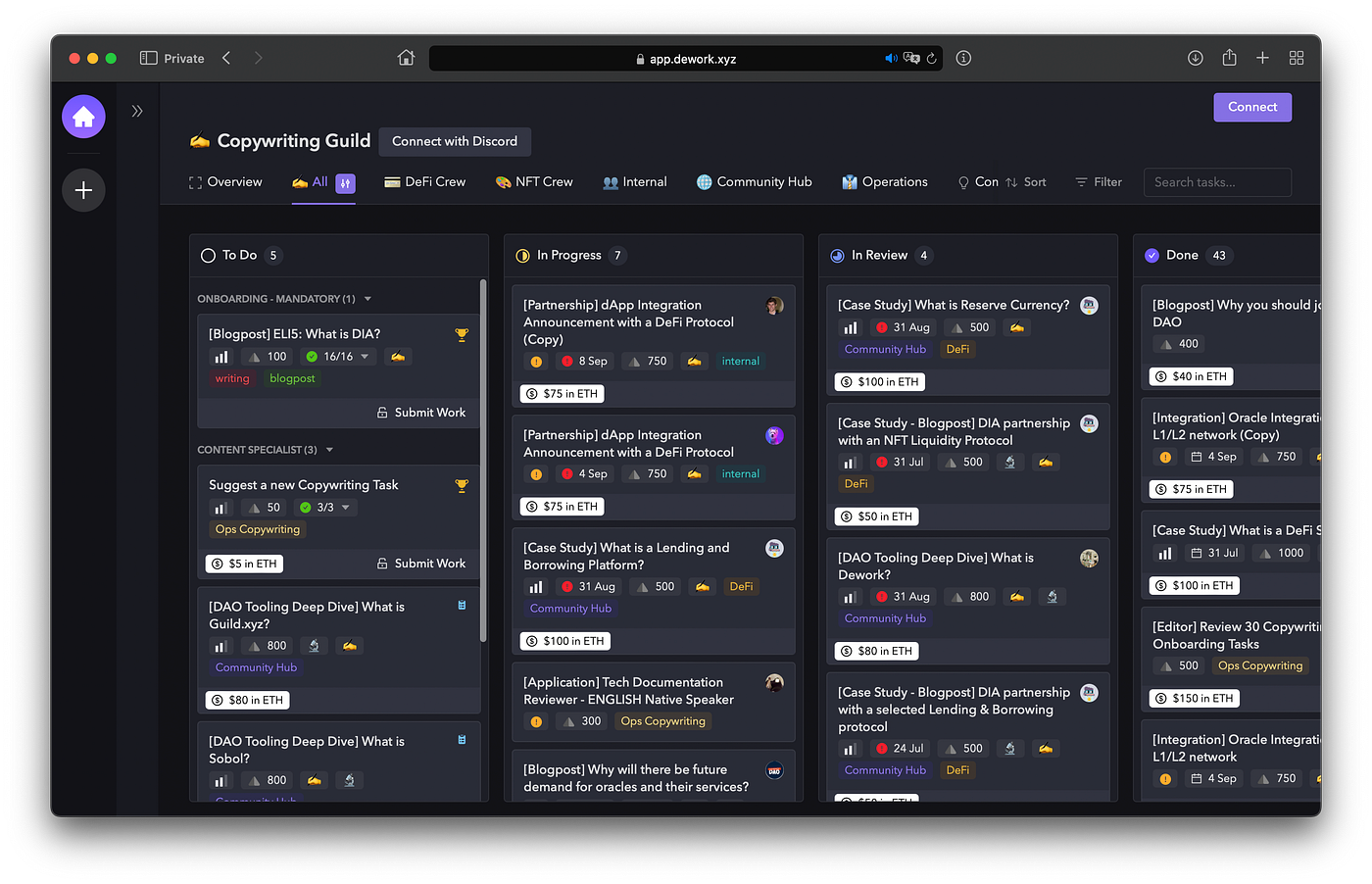Open the page info circle icon
Image resolution: width=1372 pixels, height=884 pixels.
point(963,58)
